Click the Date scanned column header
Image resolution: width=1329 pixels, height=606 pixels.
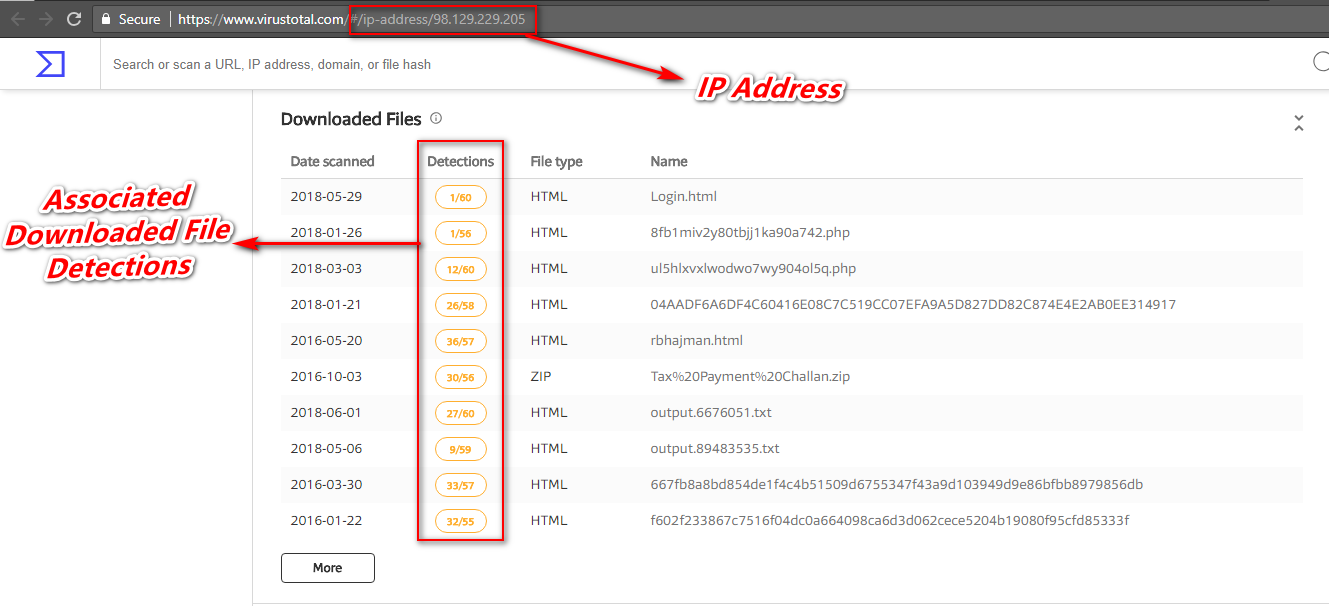coord(332,161)
